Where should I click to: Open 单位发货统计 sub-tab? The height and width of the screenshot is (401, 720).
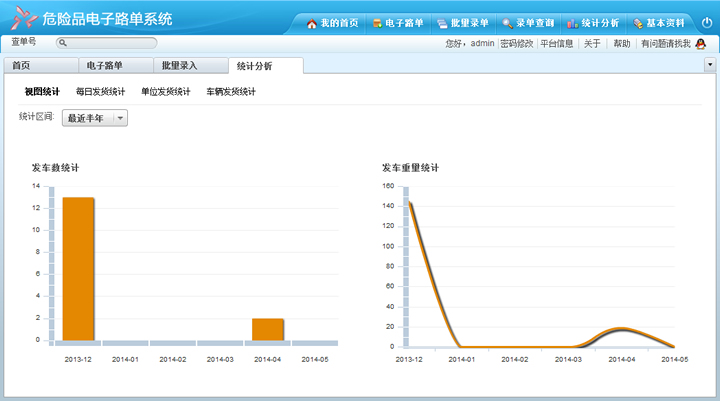(165, 92)
